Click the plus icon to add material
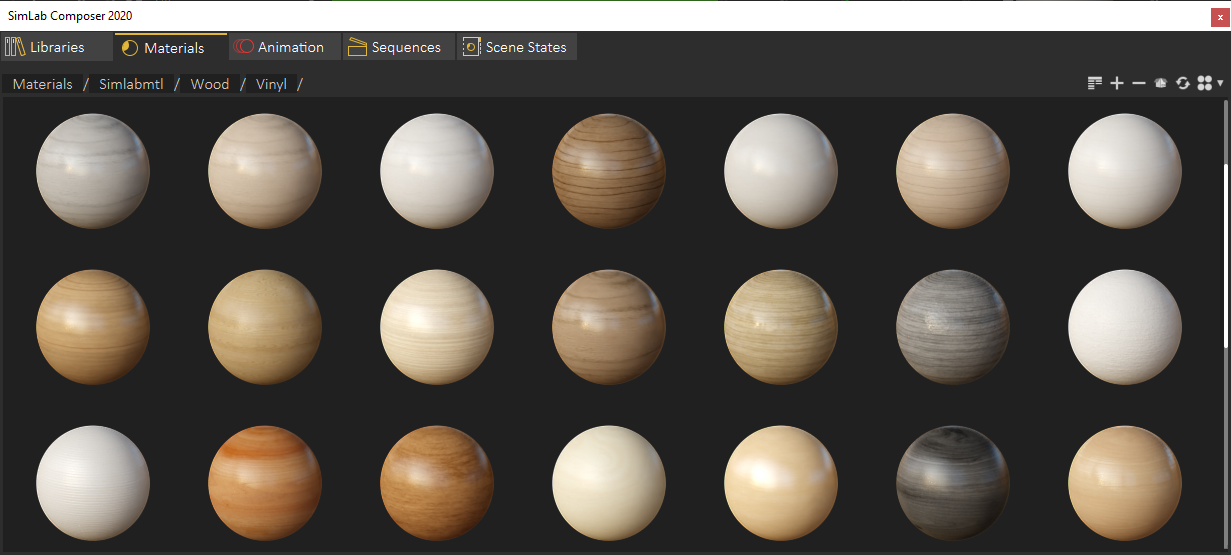Viewport: 1231px width, 555px height. click(x=1117, y=84)
